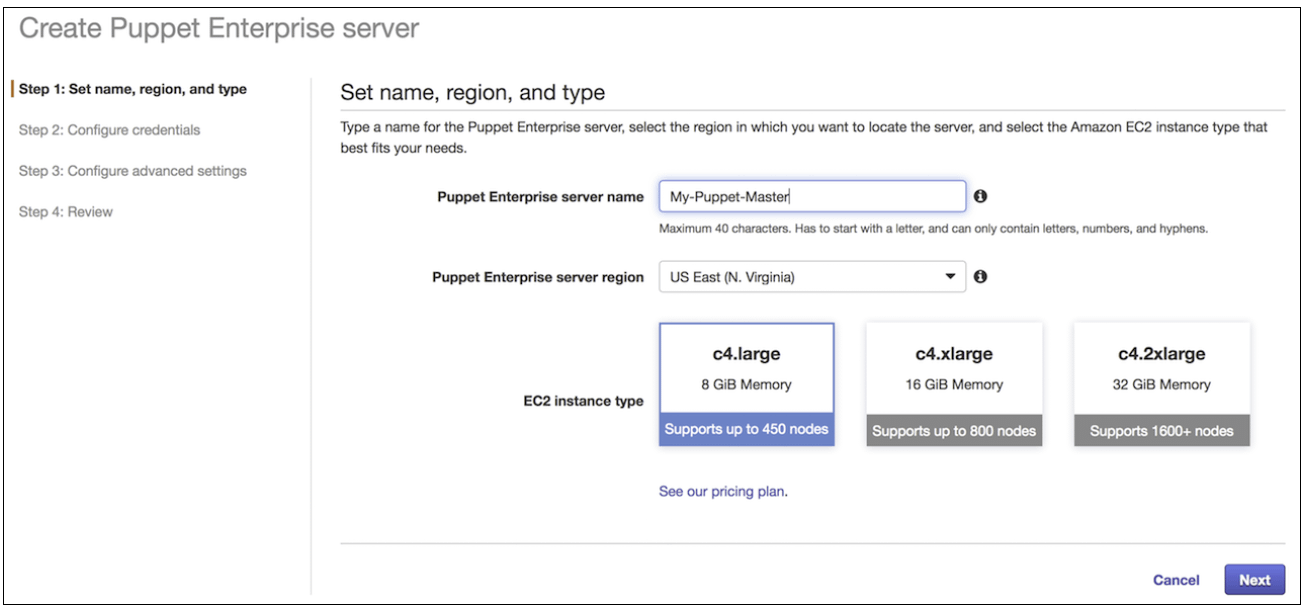The width and height of the screenshot is (1309, 610).
Task: Choose the c4.2xlarge instance type card
Action: (x=1161, y=384)
